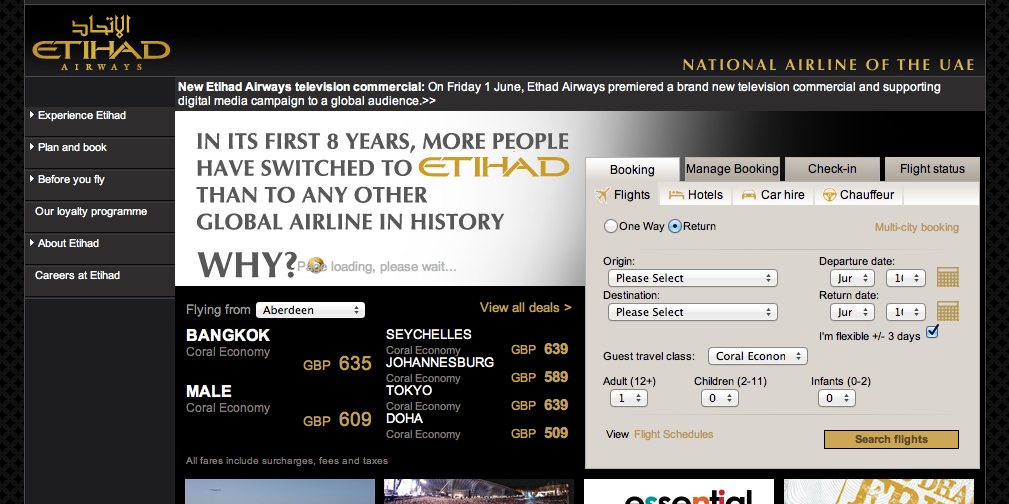Open the departure day dropdown
The width and height of the screenshot is (1009, 504).
pos(905,278)
